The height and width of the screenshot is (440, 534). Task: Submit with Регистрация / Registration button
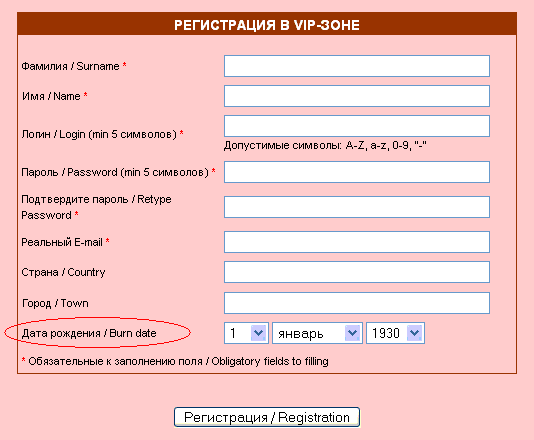click(267, 417)
